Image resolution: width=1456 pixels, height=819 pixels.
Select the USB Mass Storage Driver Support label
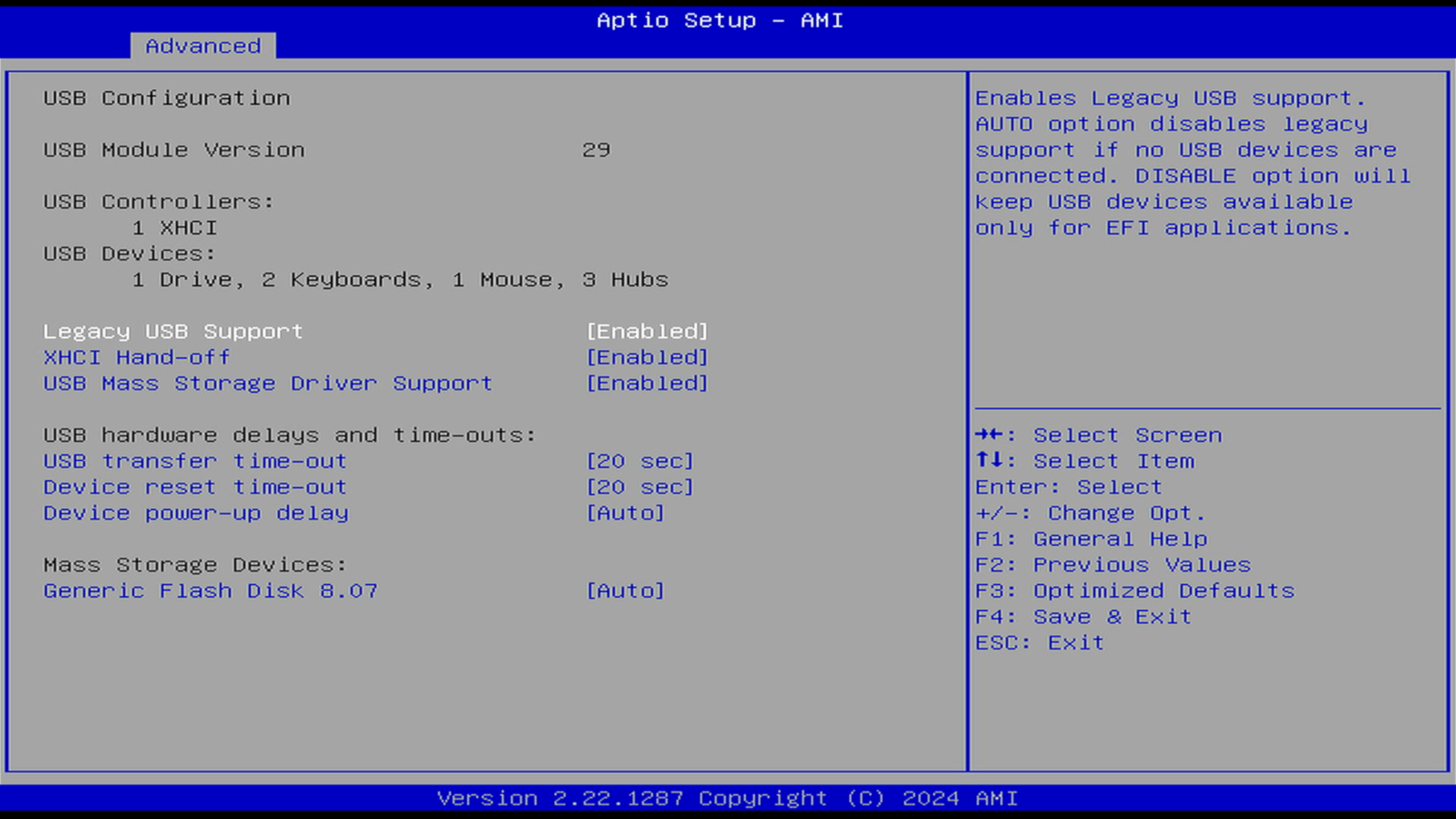tap(267, 383)
